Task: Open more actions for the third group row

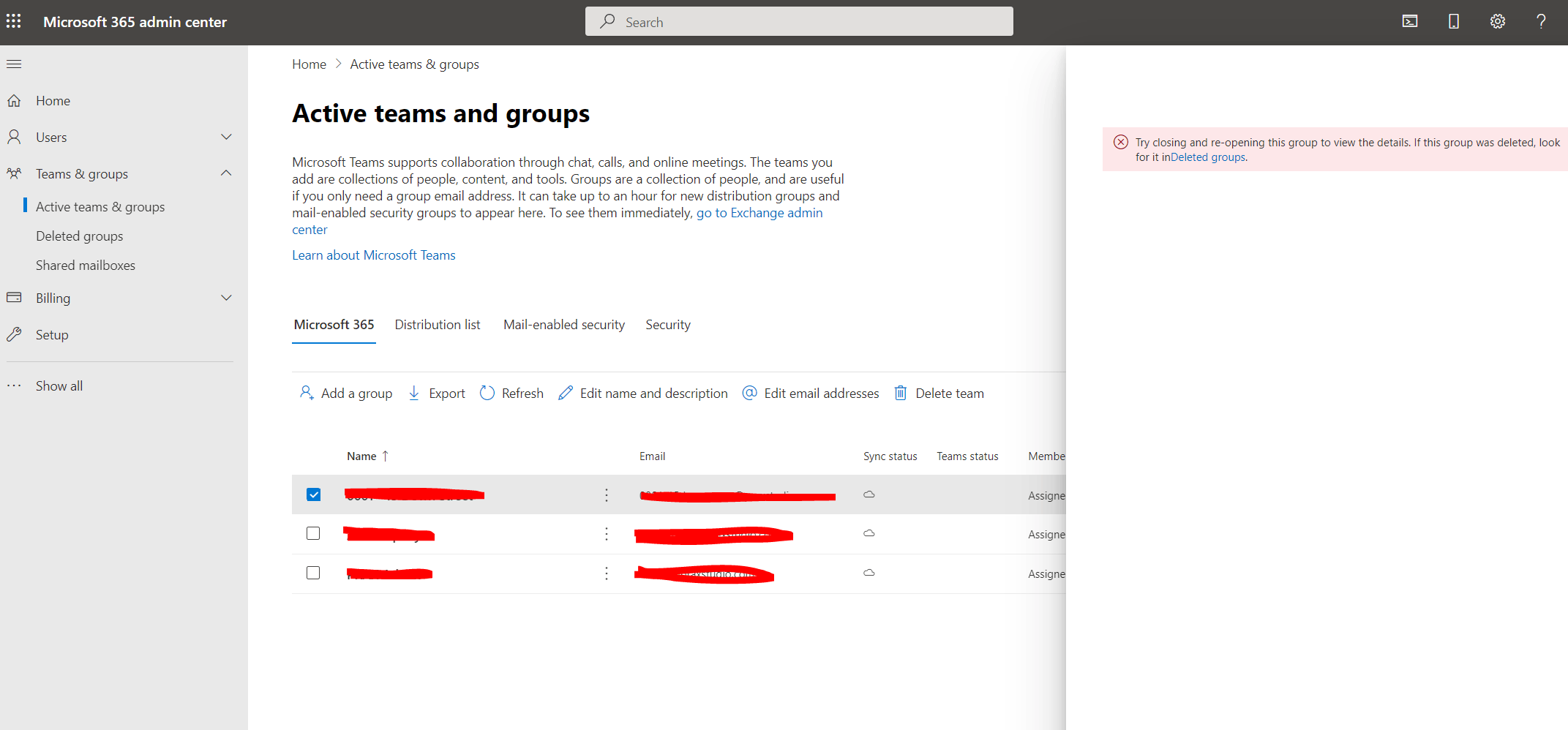Action: click(x=607, y=573)
